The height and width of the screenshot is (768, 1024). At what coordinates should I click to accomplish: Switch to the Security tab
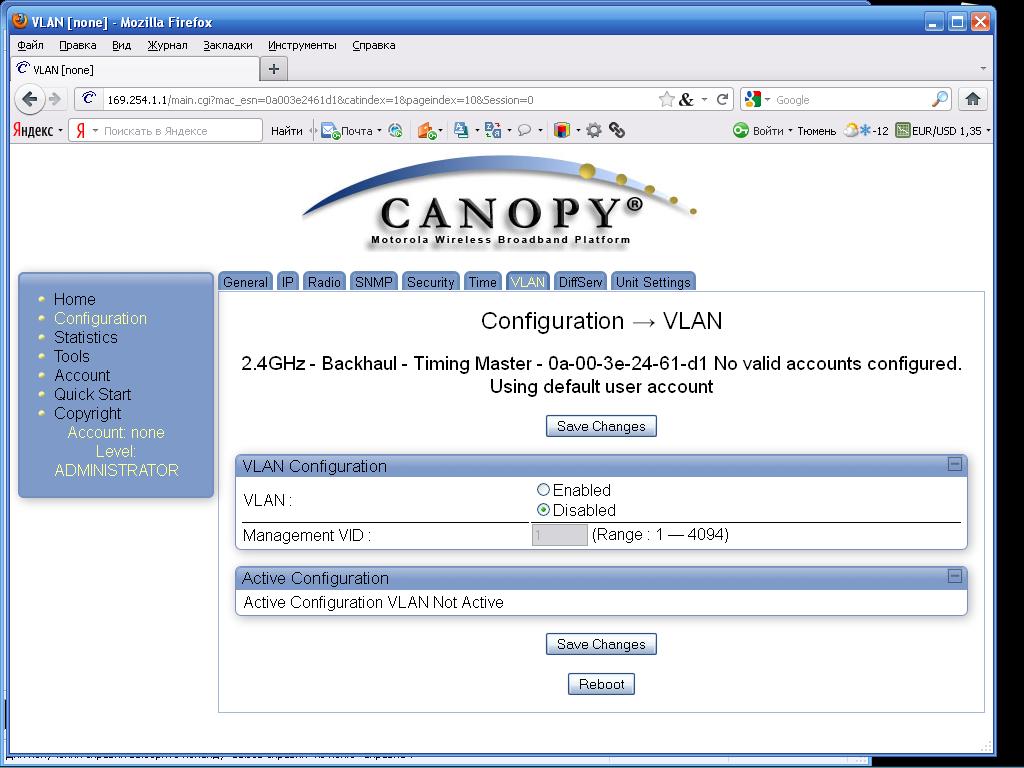tap(430, 281)
